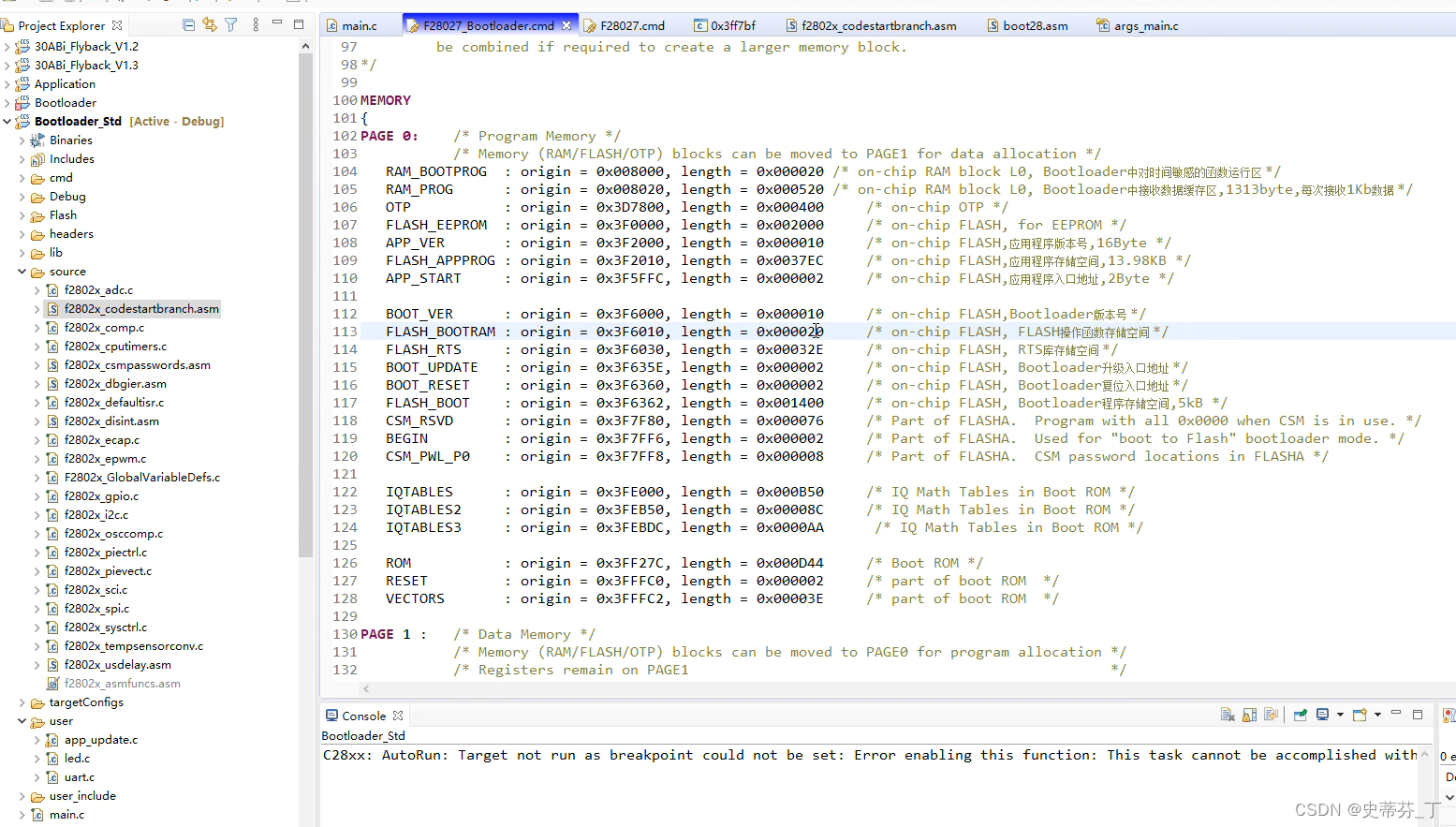1456x827 pixels.
Task: Select file uart.c
Action: tap(80, 776)
